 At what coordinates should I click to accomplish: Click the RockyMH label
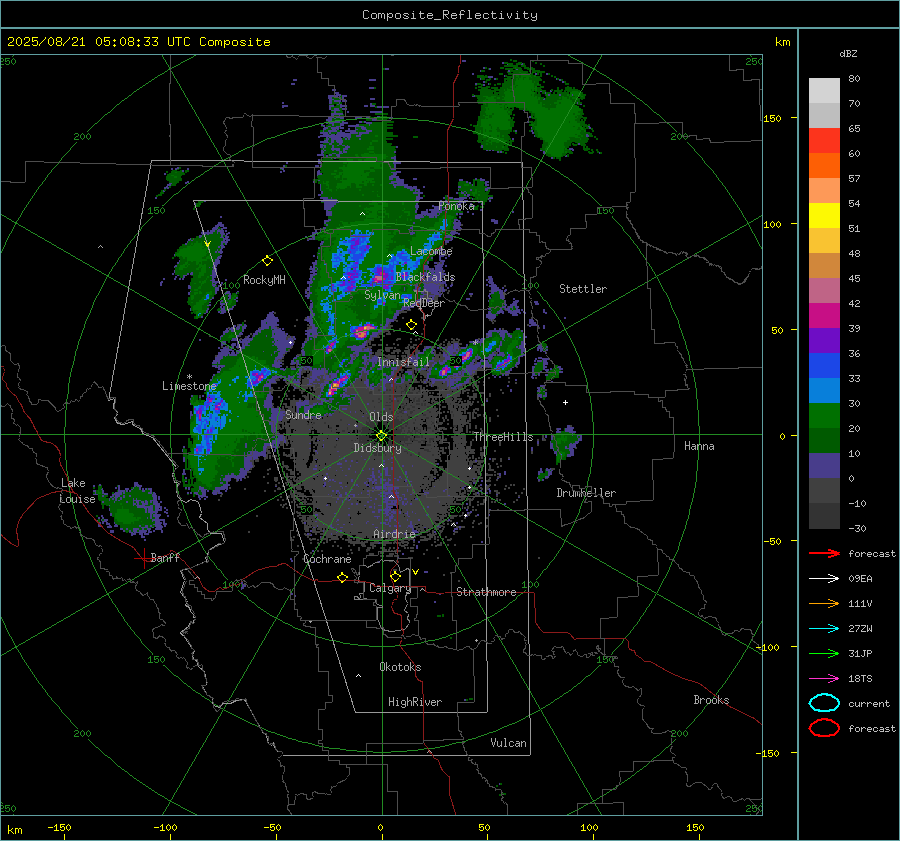tap(264, 280)
